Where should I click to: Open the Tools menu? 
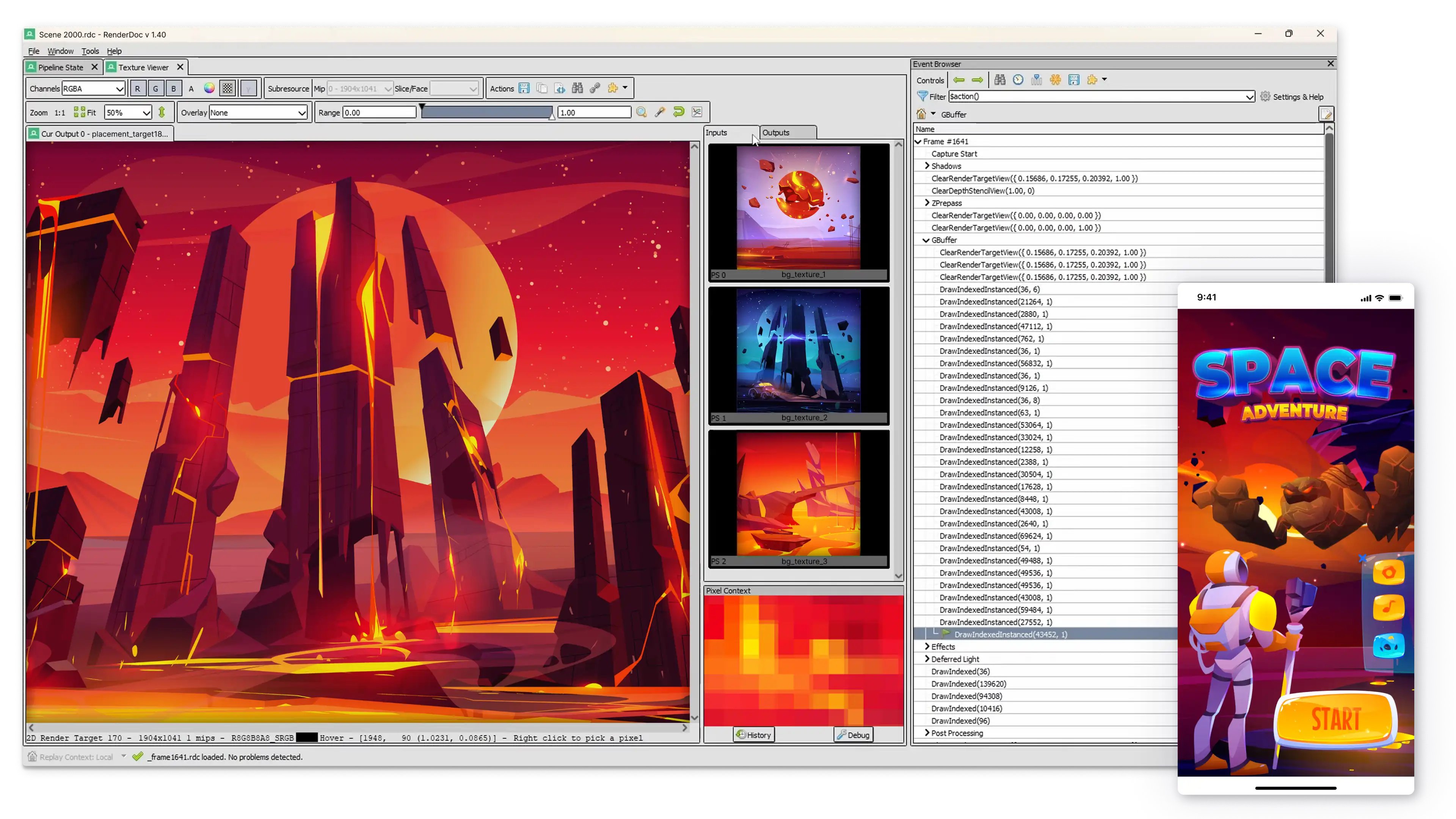pyautogui.click(x=90, y=51)
